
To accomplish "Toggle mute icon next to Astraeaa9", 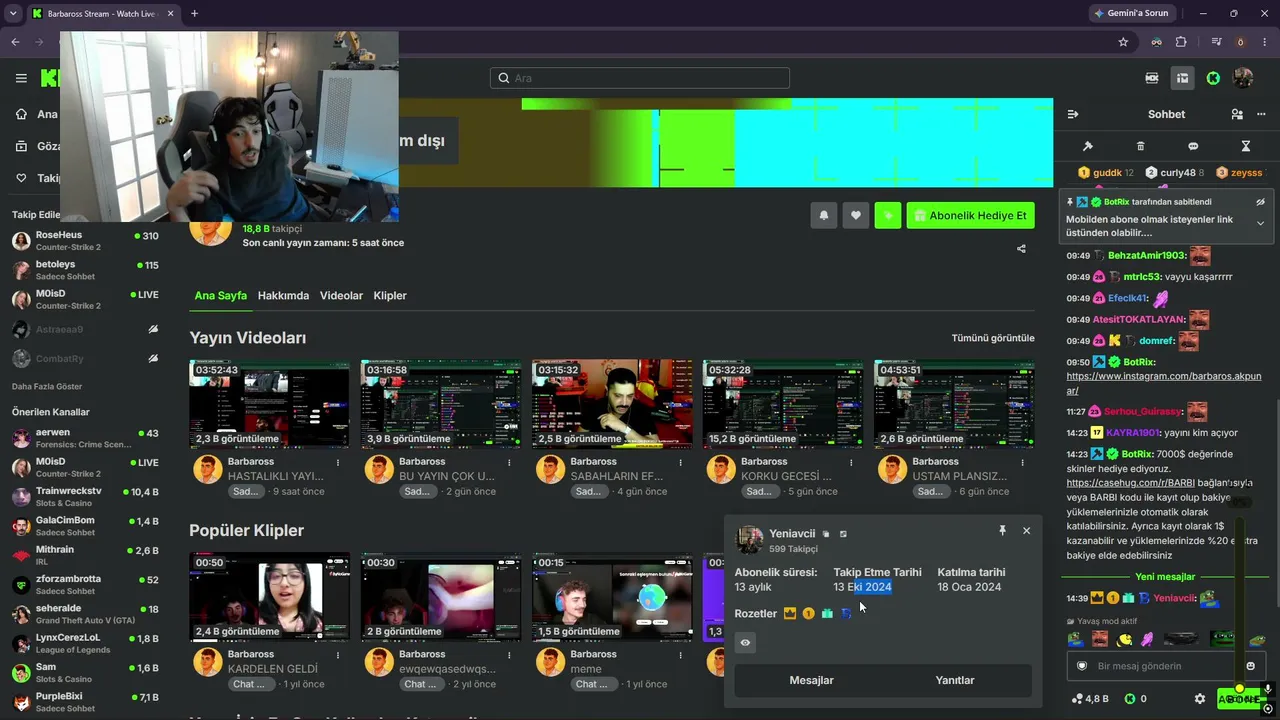I will pyautogui.click(x=153, y=329).
